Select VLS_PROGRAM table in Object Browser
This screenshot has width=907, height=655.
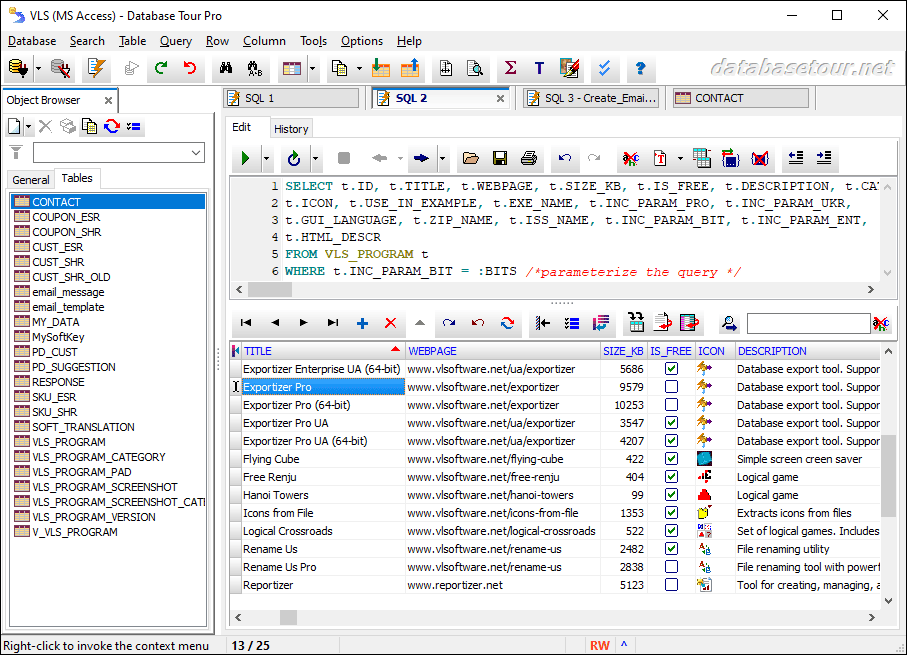[x=68, y=442]
